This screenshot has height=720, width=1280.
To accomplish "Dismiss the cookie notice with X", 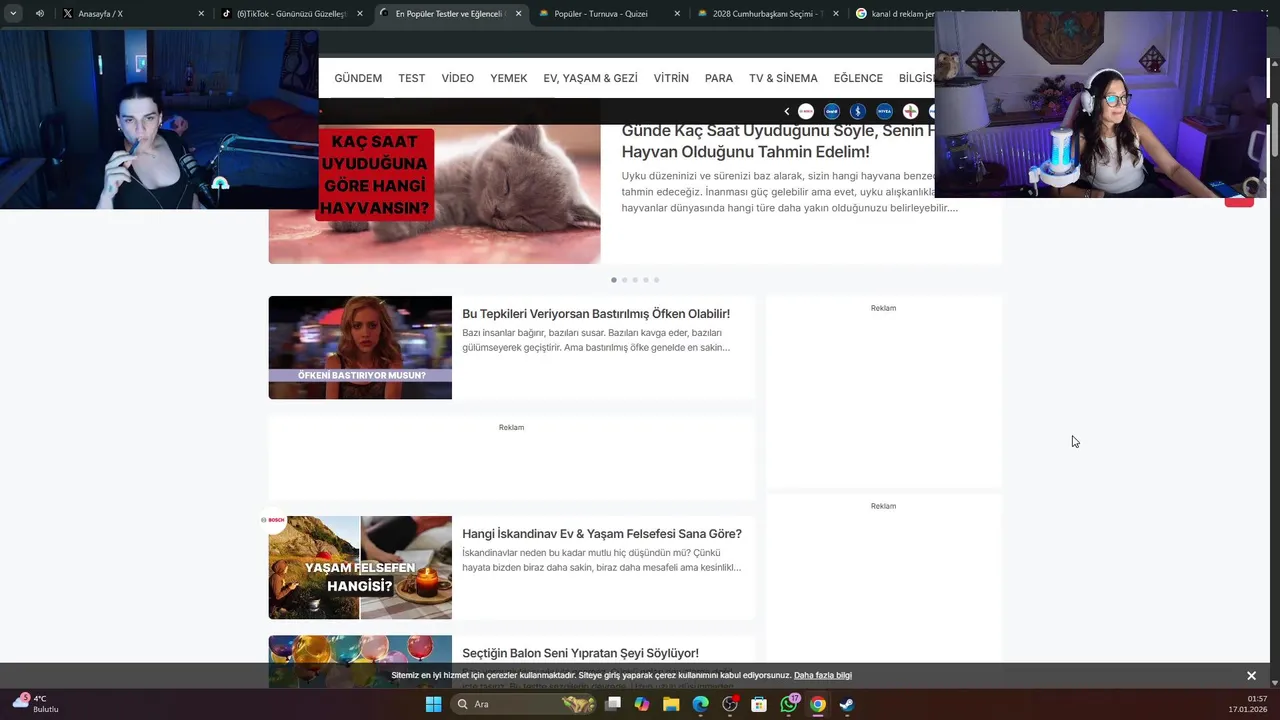I will pos(1251,676).
